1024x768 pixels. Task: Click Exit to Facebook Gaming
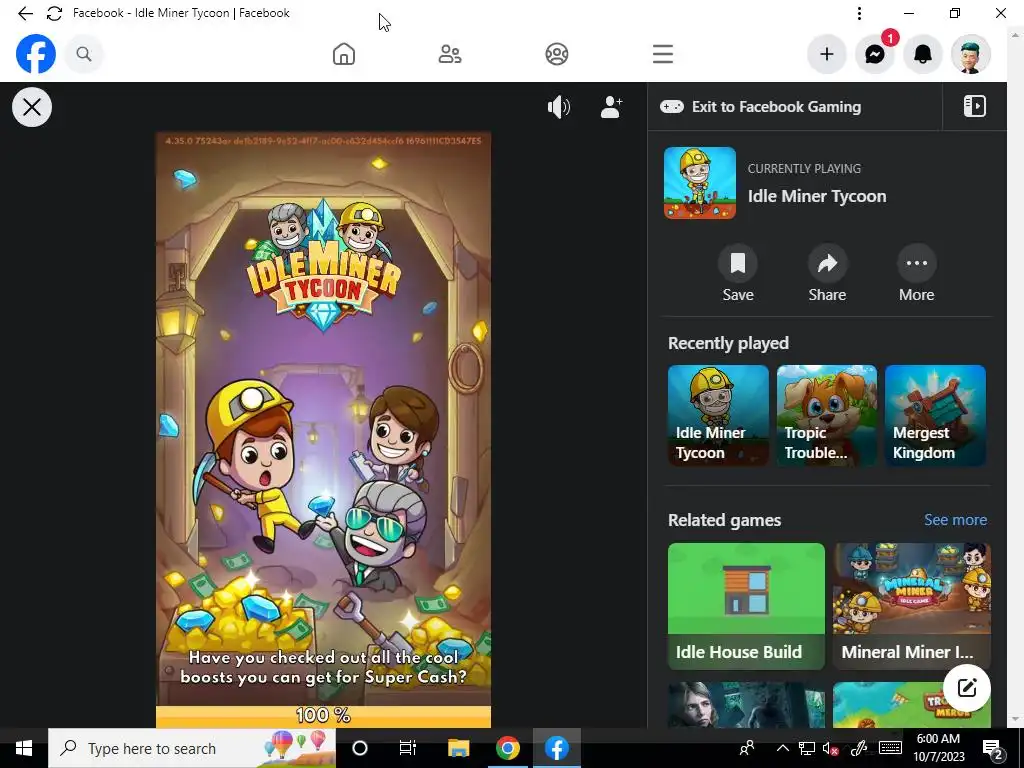click(x=761, y=107)
